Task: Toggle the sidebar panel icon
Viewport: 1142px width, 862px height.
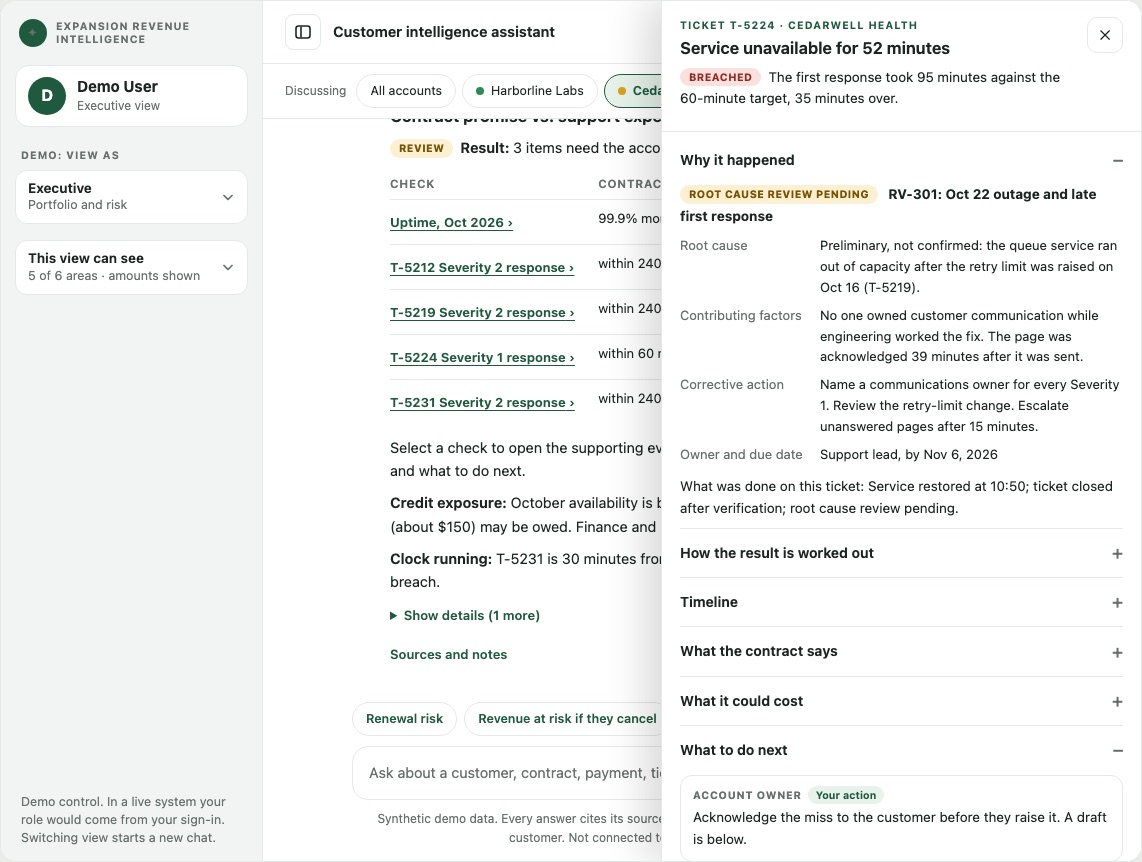Action: click(303, 32)
